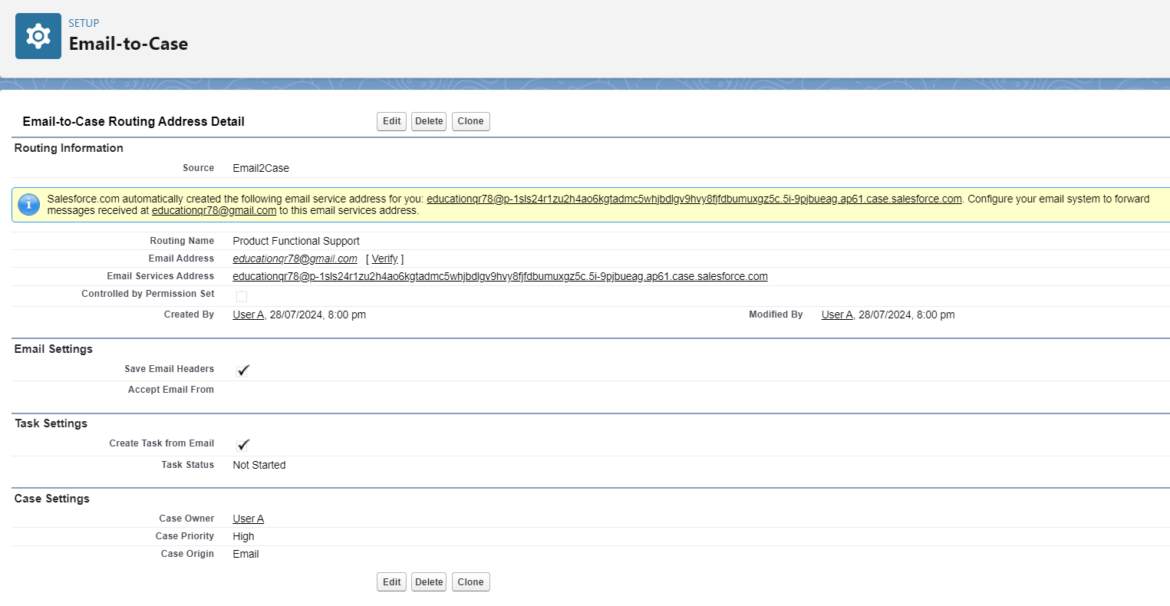
Task: Click the Edit button beneath Case Settings
Action: click(x=391, y=582)
